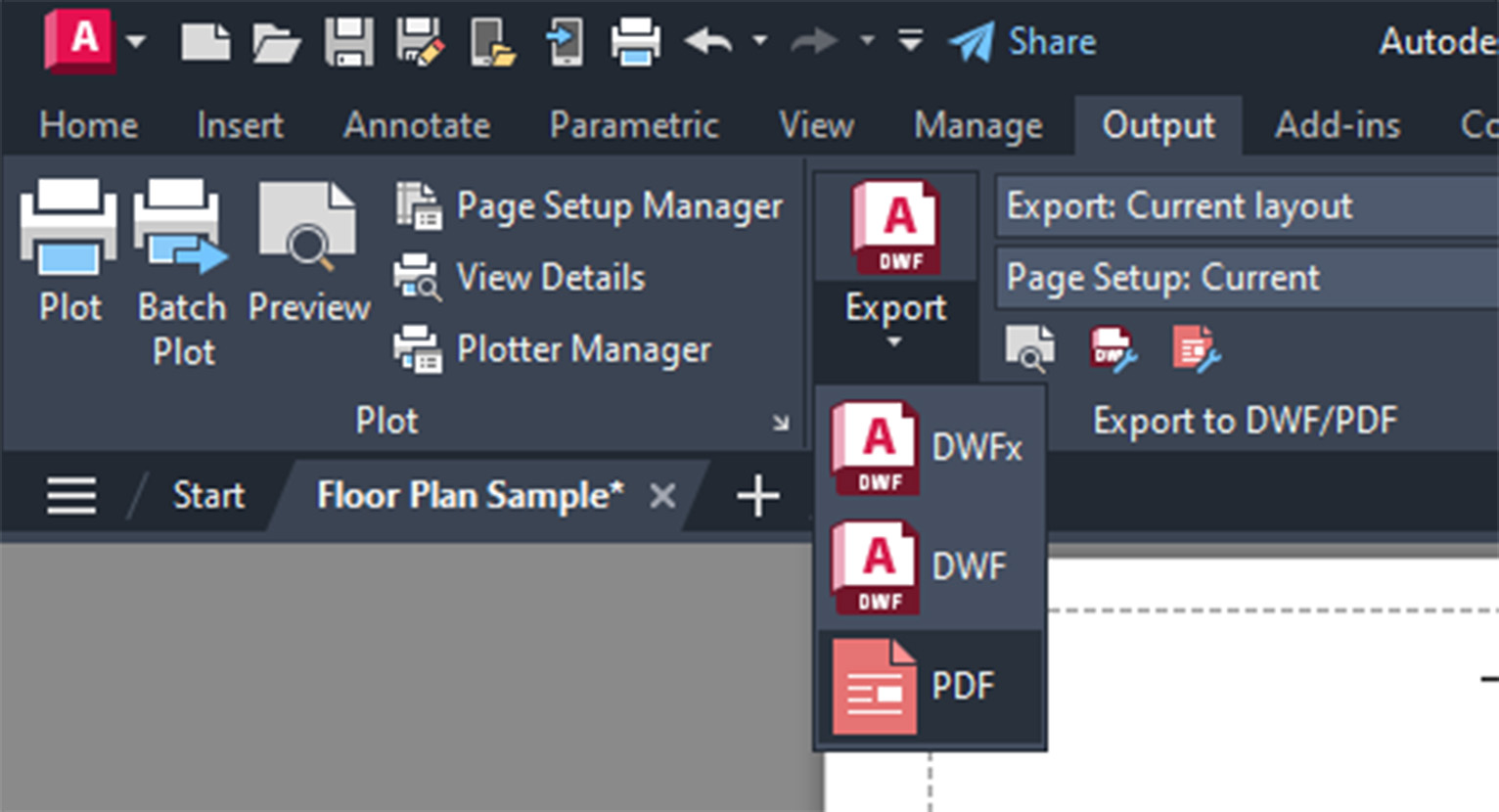The height and width of the screenshot is (812, 1499).
Task: Open the Page Setup: Current dropdown
Action: point(1245,278)
